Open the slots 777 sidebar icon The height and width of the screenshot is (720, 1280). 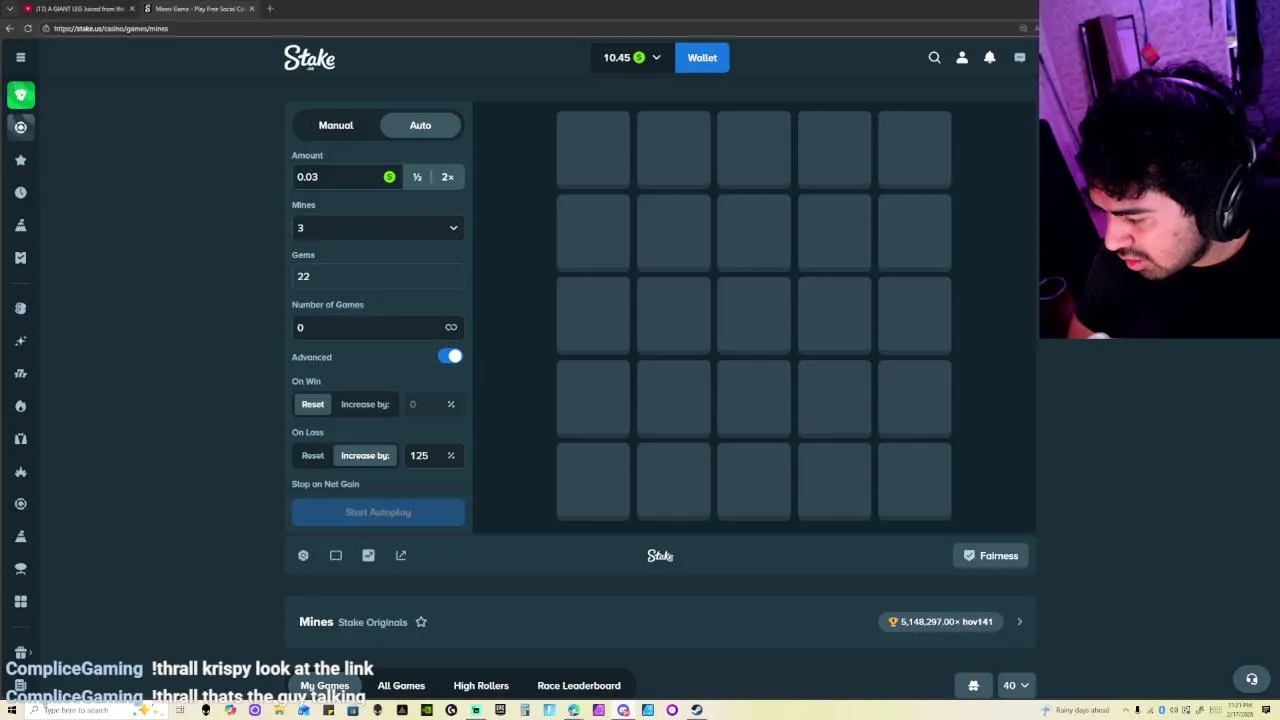tap(20, 373)
